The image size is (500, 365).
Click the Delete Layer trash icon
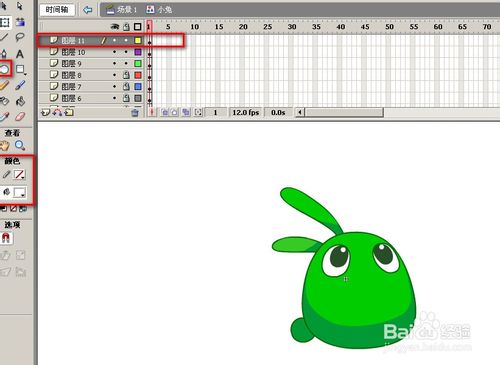point(135,113)
